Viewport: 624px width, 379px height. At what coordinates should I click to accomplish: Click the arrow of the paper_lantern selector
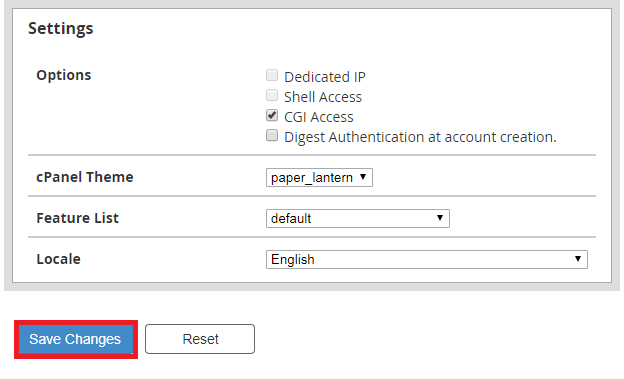coord(363,177)
